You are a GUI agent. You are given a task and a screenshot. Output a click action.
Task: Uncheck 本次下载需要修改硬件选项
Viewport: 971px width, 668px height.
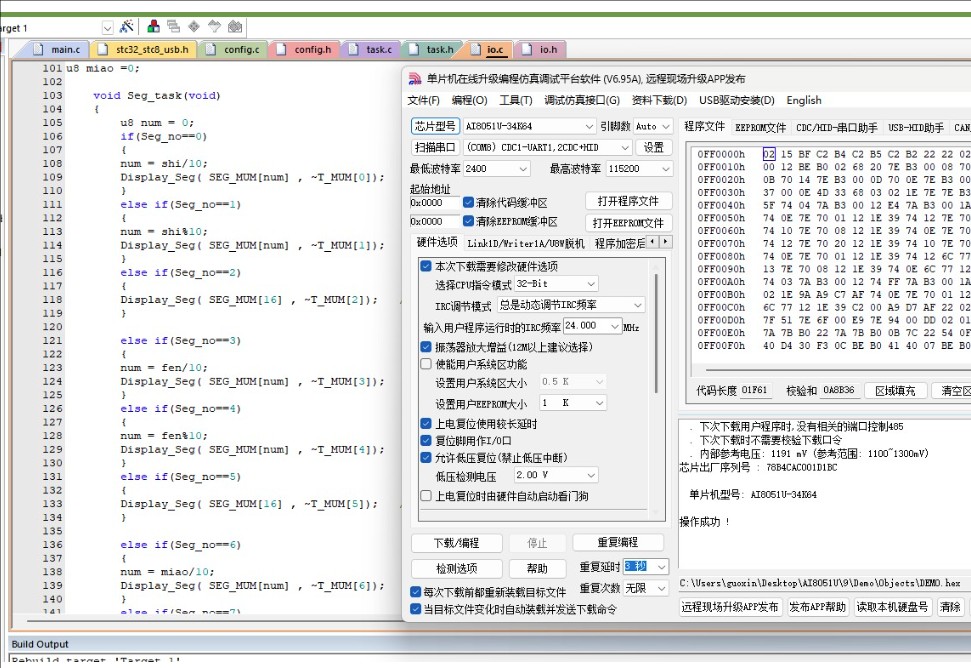(x=425, y=266)
